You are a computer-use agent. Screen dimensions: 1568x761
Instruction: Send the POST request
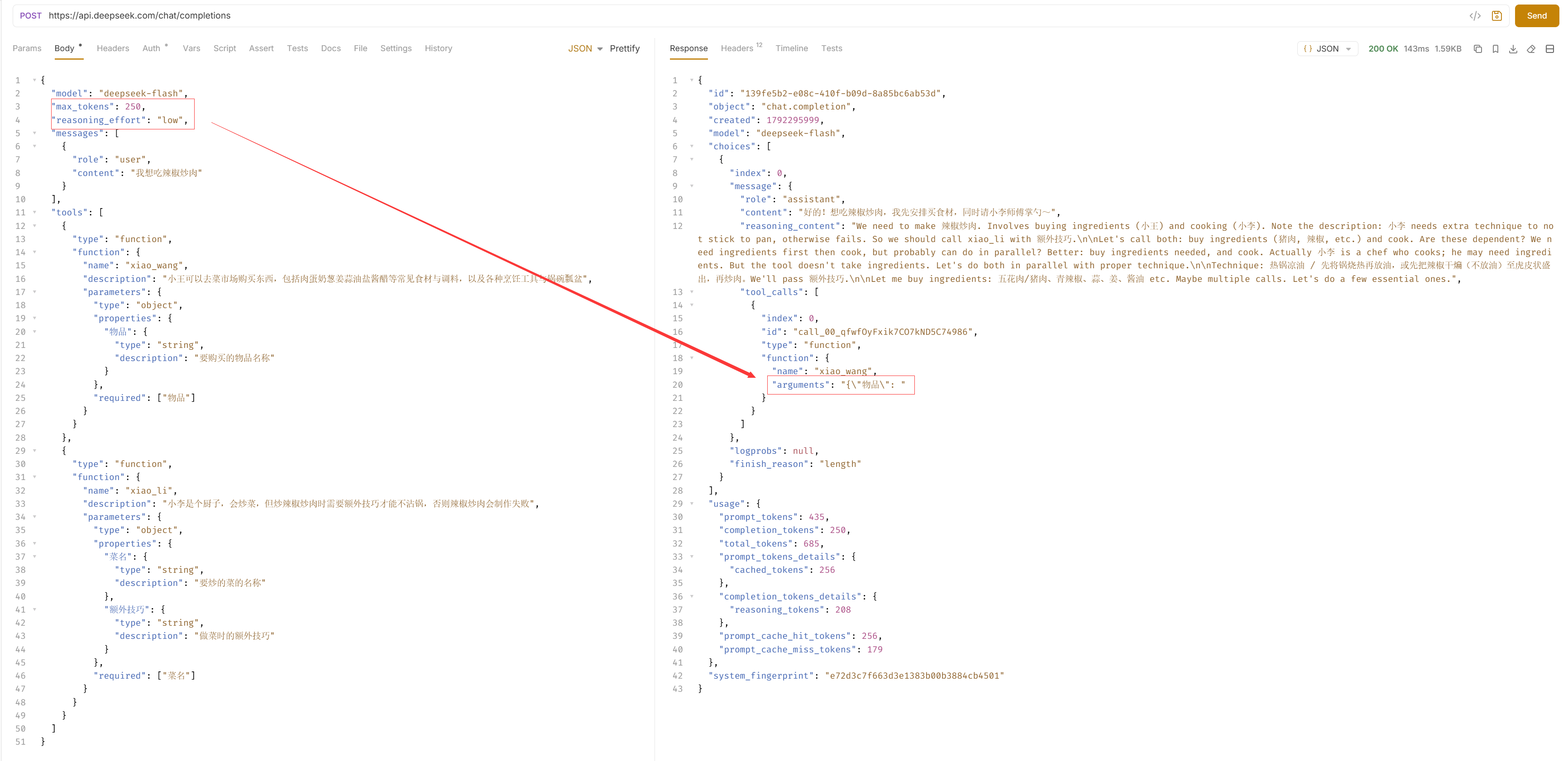click(x=1536, y=16)
